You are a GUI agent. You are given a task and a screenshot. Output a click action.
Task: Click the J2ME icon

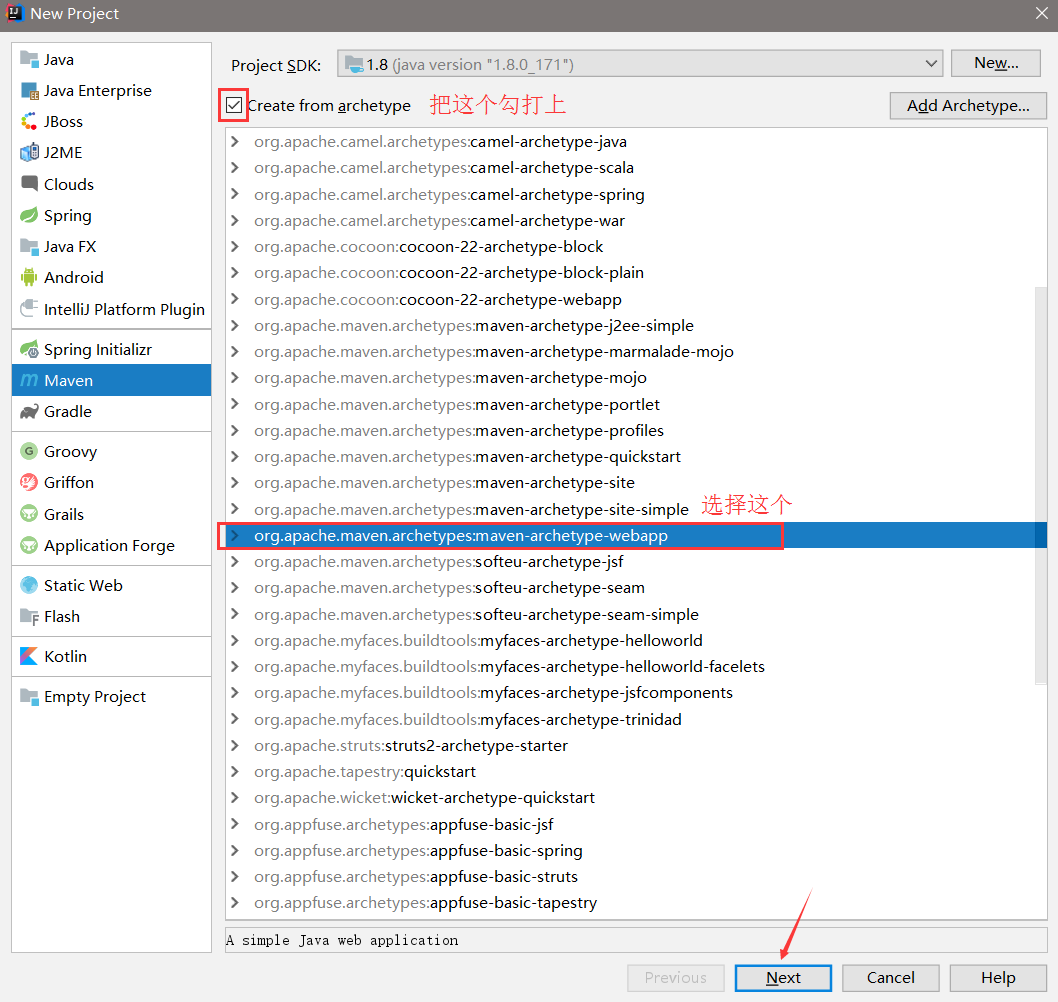(29, 152)
